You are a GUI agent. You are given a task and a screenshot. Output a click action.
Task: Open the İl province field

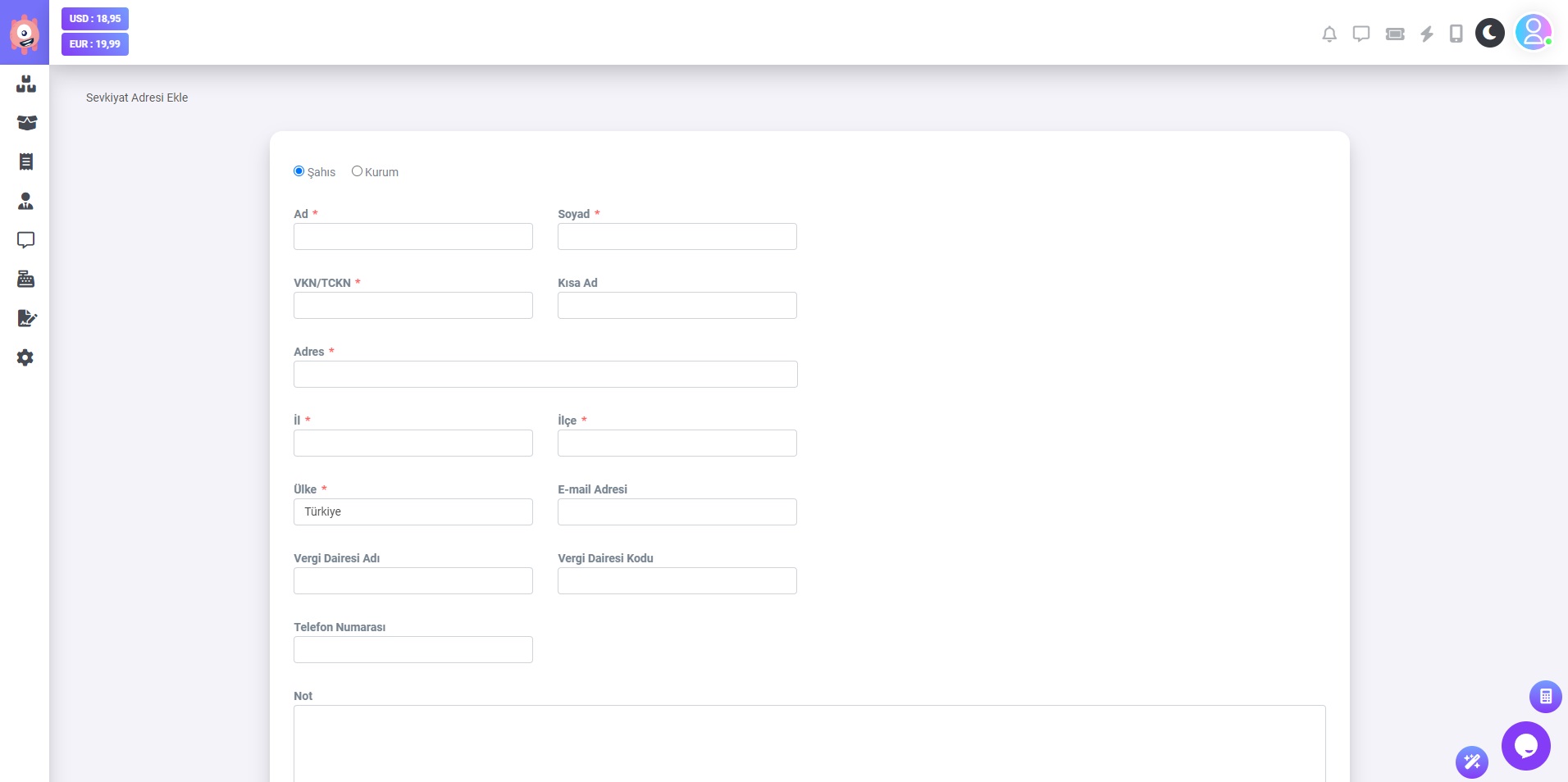[413, 443]
